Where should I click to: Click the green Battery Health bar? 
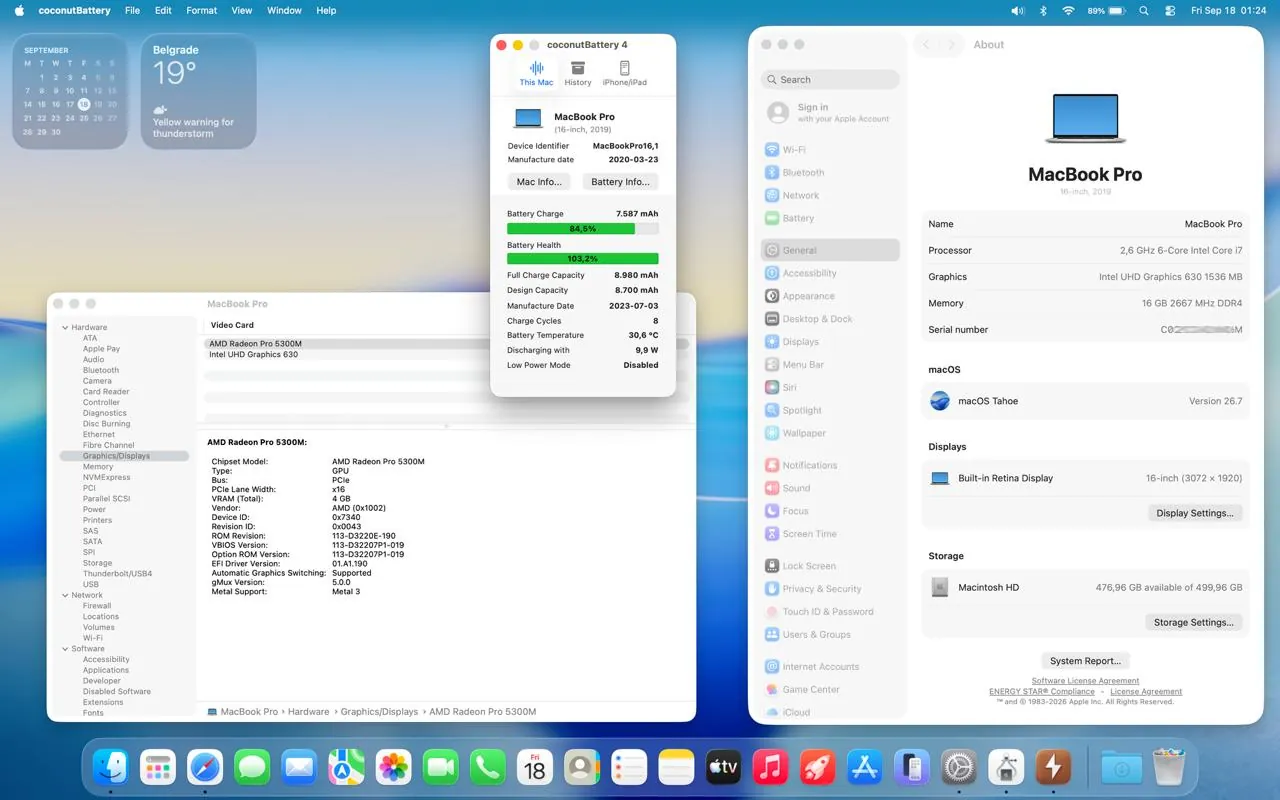(583, 259)
